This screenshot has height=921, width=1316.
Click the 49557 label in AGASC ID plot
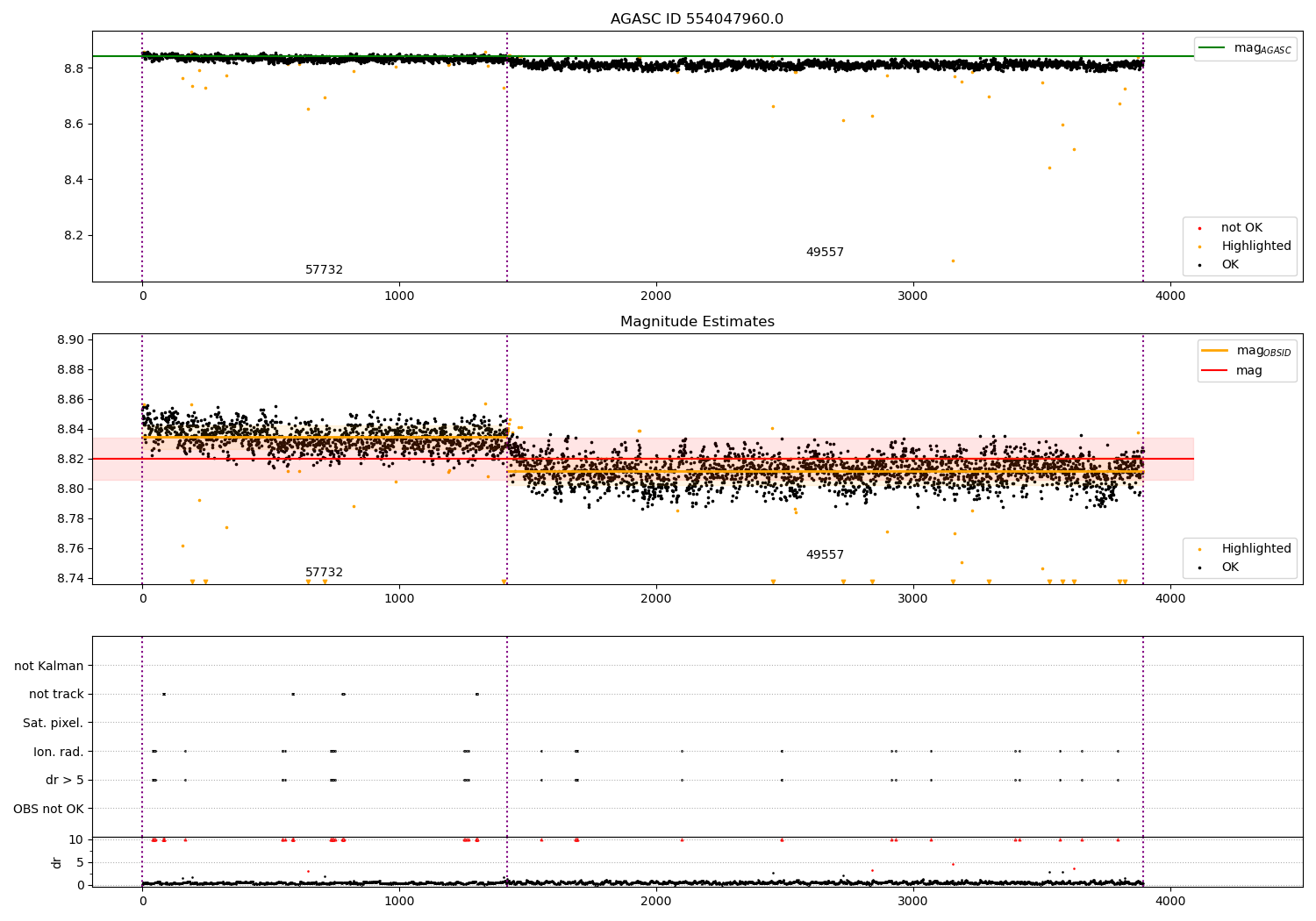click(x=825, y=252)
